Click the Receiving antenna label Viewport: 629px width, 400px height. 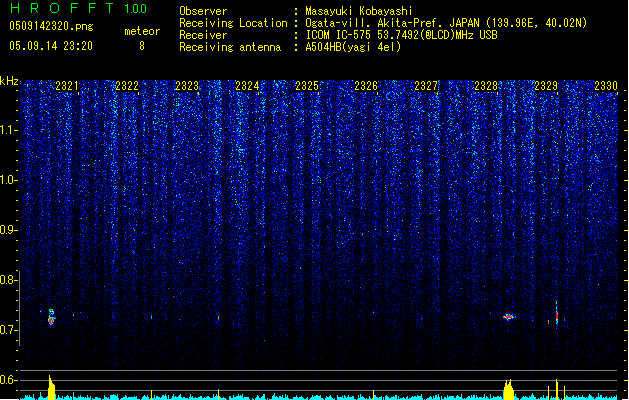230,47
